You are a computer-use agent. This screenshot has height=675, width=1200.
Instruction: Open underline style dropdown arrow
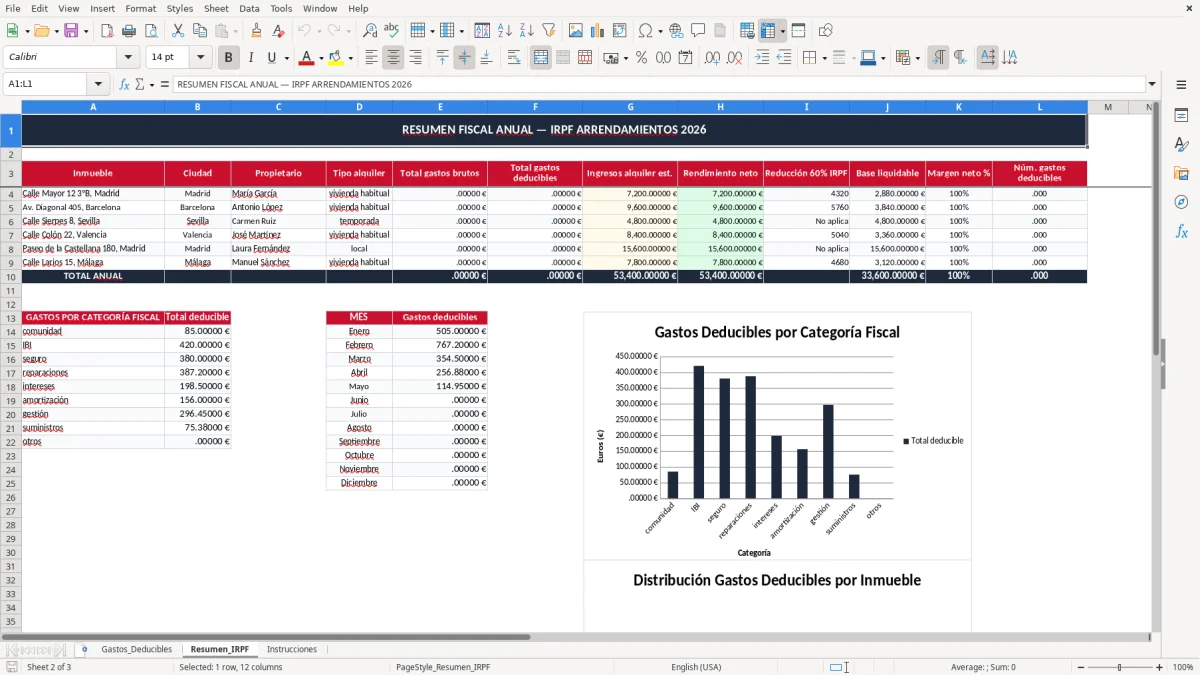(x=285, y=58)
